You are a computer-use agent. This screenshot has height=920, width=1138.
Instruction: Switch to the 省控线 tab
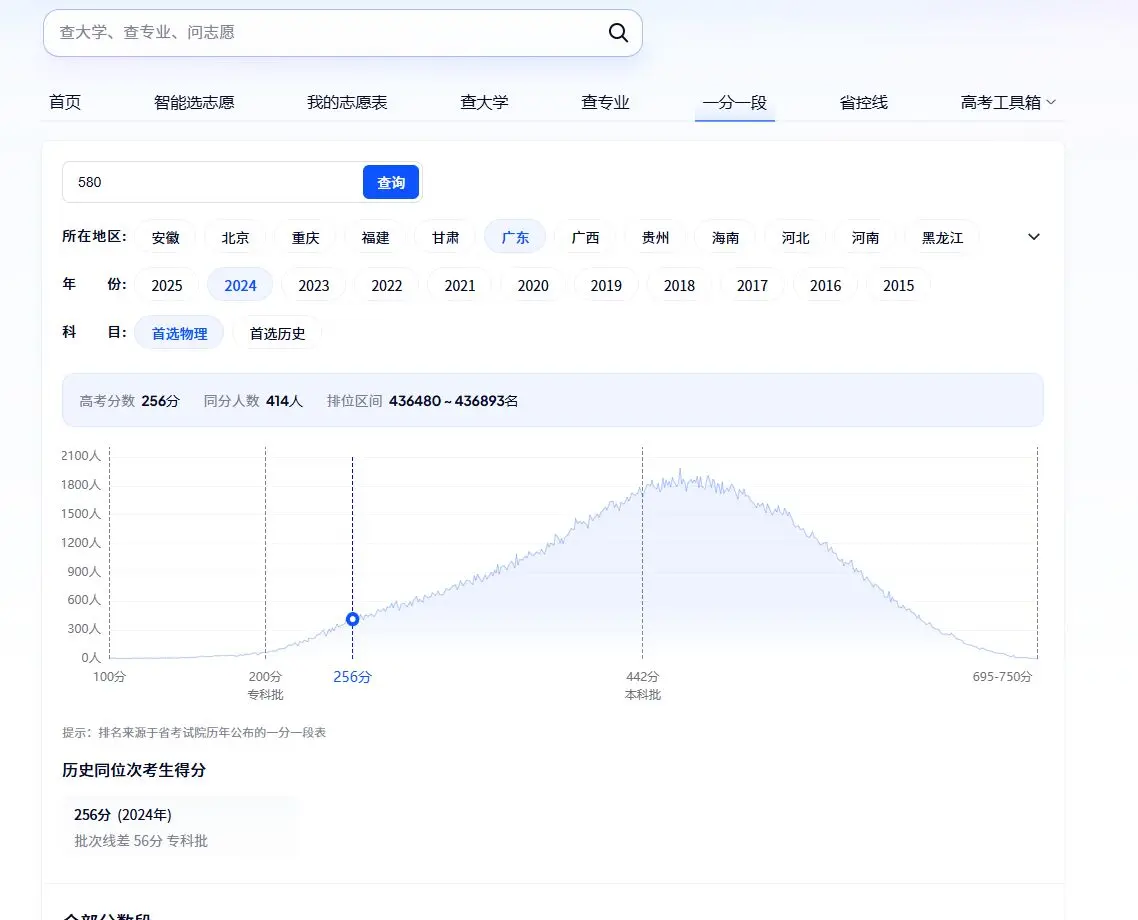[x=863, y=102]
